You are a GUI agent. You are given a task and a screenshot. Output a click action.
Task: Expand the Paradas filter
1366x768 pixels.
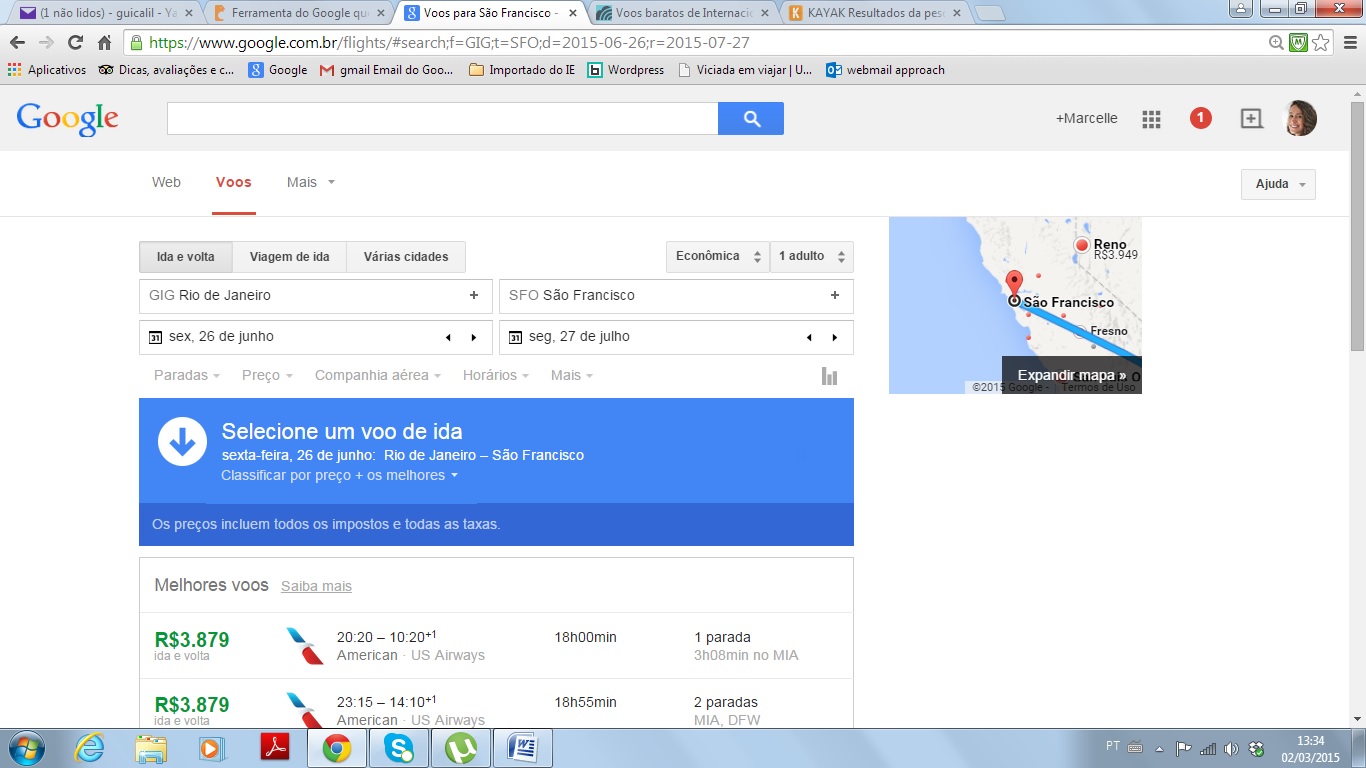pos(187,375)
